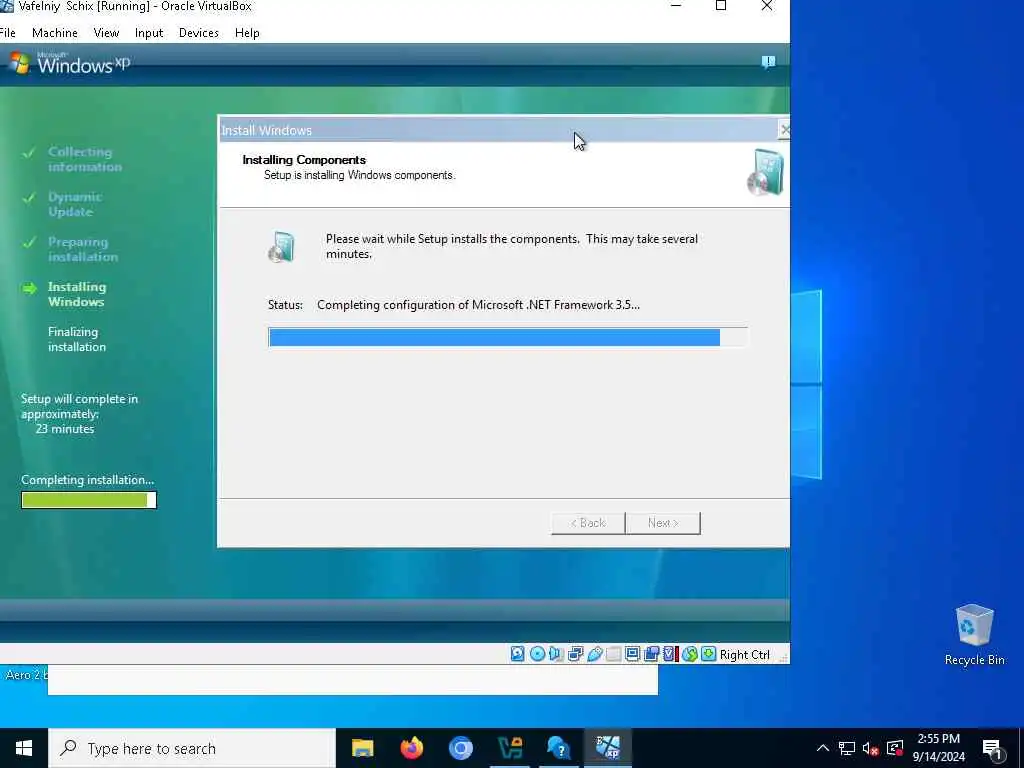Click the audio speaker icon in VirtualBox status bar
The image size is (1024, 768).
[x=556, y=654]
